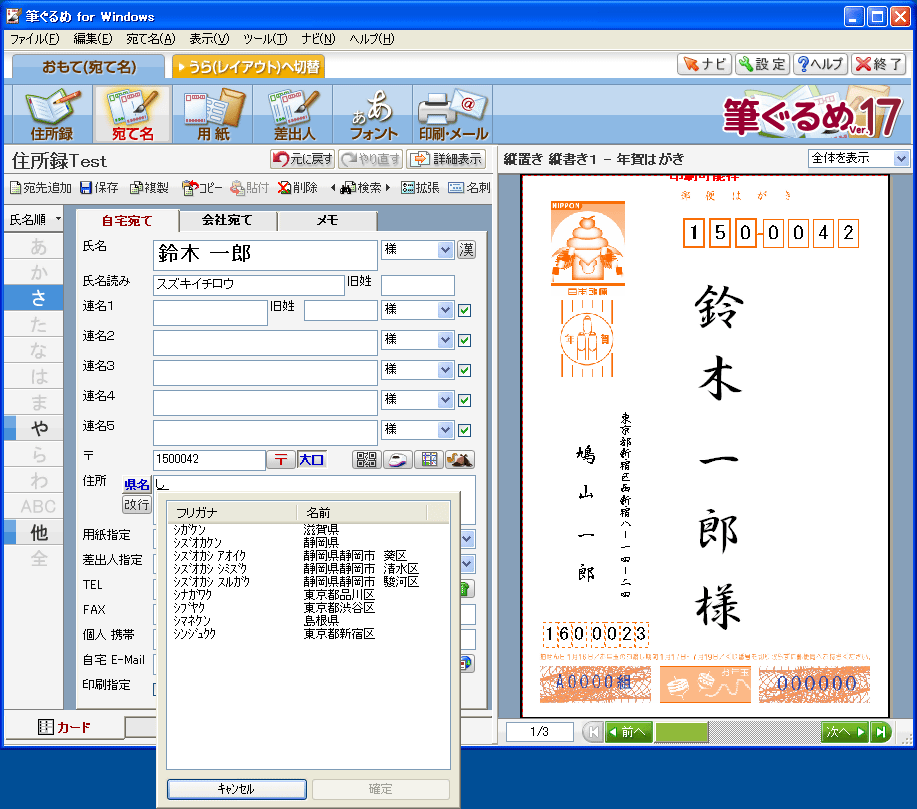The height and width of the screenshot is (809, 917).
Task: Open 名刺 business card tool
Action: tap(469, 188)
